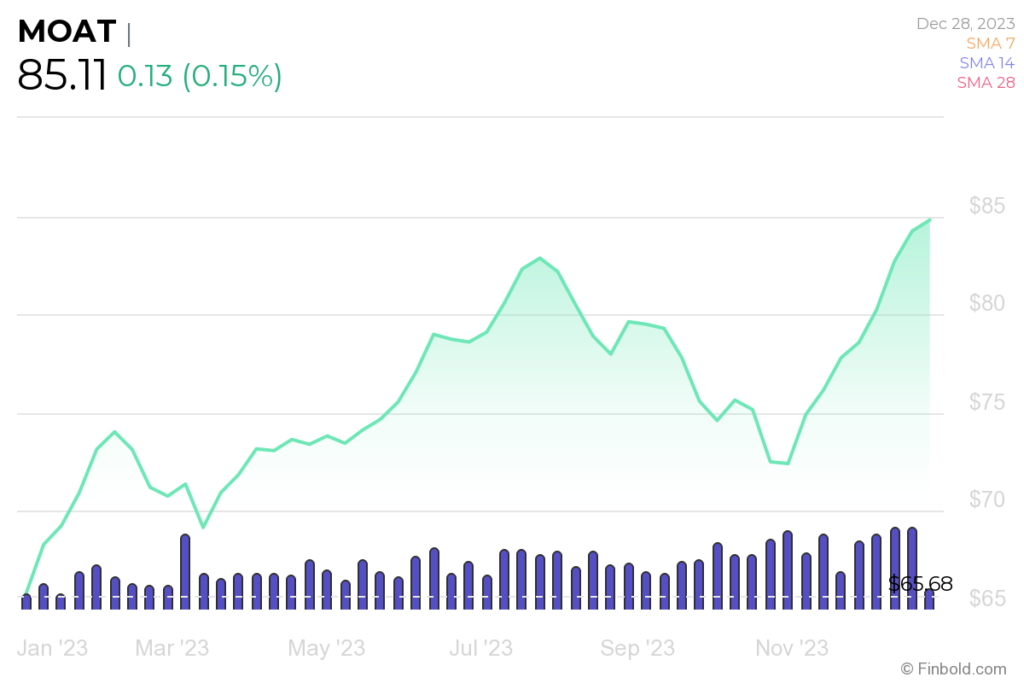Click the $65.68 baseline price label

point(920,584)
